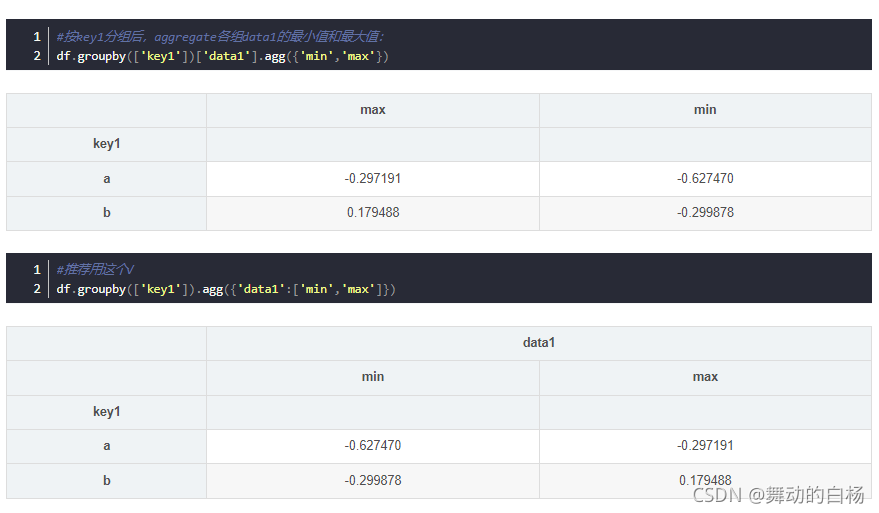Click line number 1 beside the aggregate comment
This screenshot has width=879, height=513.
(37, 37)
